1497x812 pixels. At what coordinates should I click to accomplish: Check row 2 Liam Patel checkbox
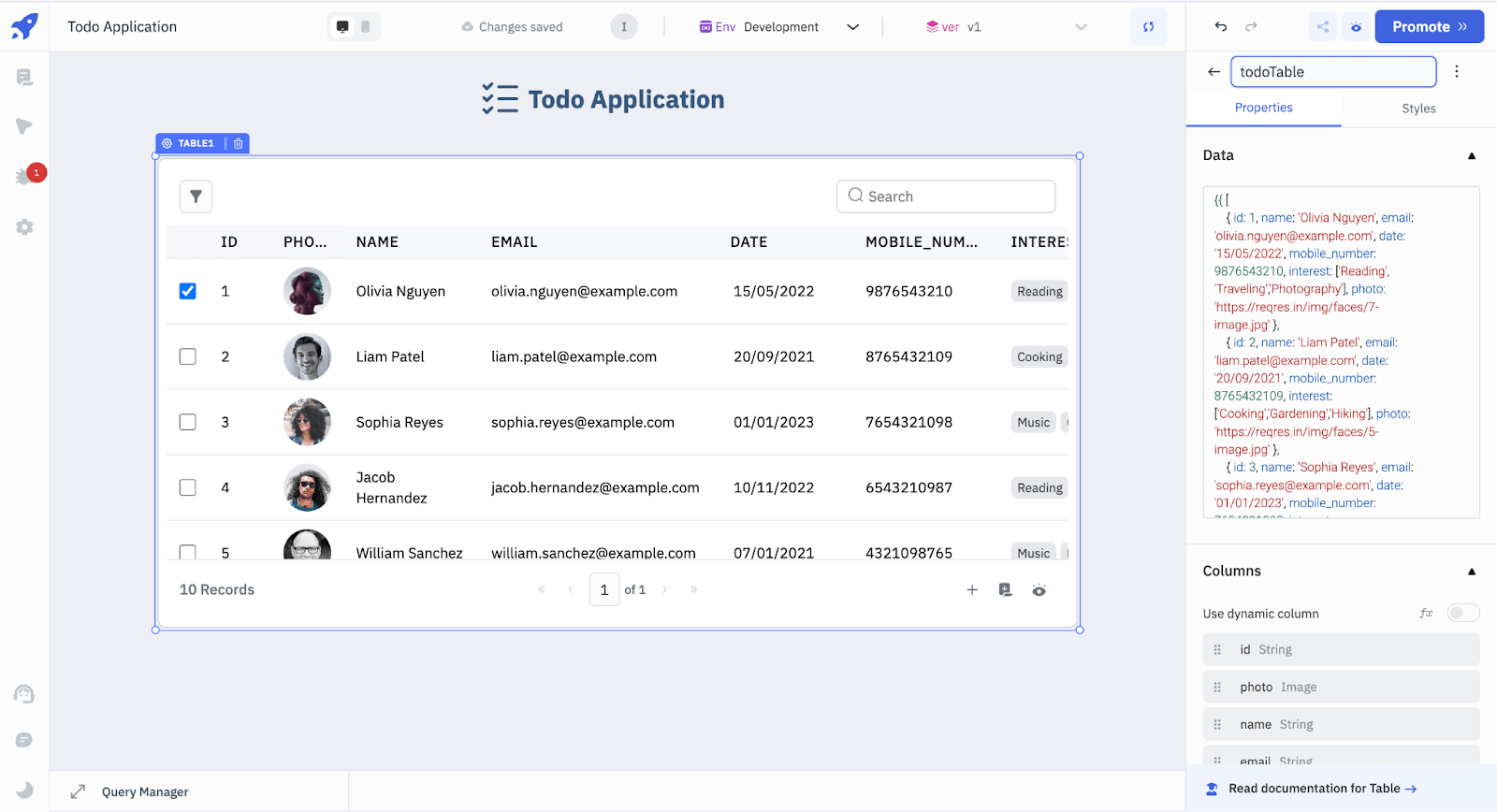(x=188, y=356)
